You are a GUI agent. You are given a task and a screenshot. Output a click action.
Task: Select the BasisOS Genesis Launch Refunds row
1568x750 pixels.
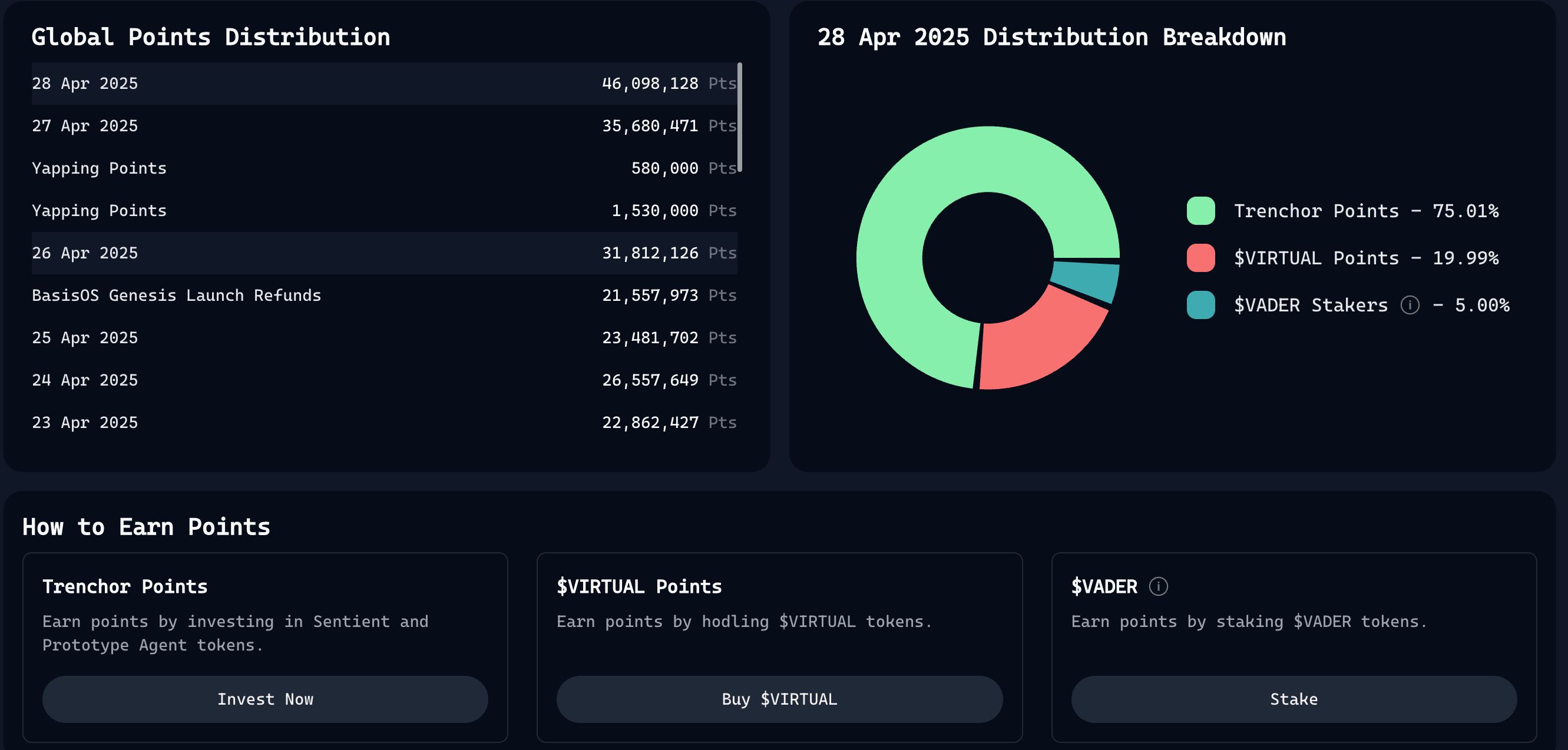[x=383, y=296]
